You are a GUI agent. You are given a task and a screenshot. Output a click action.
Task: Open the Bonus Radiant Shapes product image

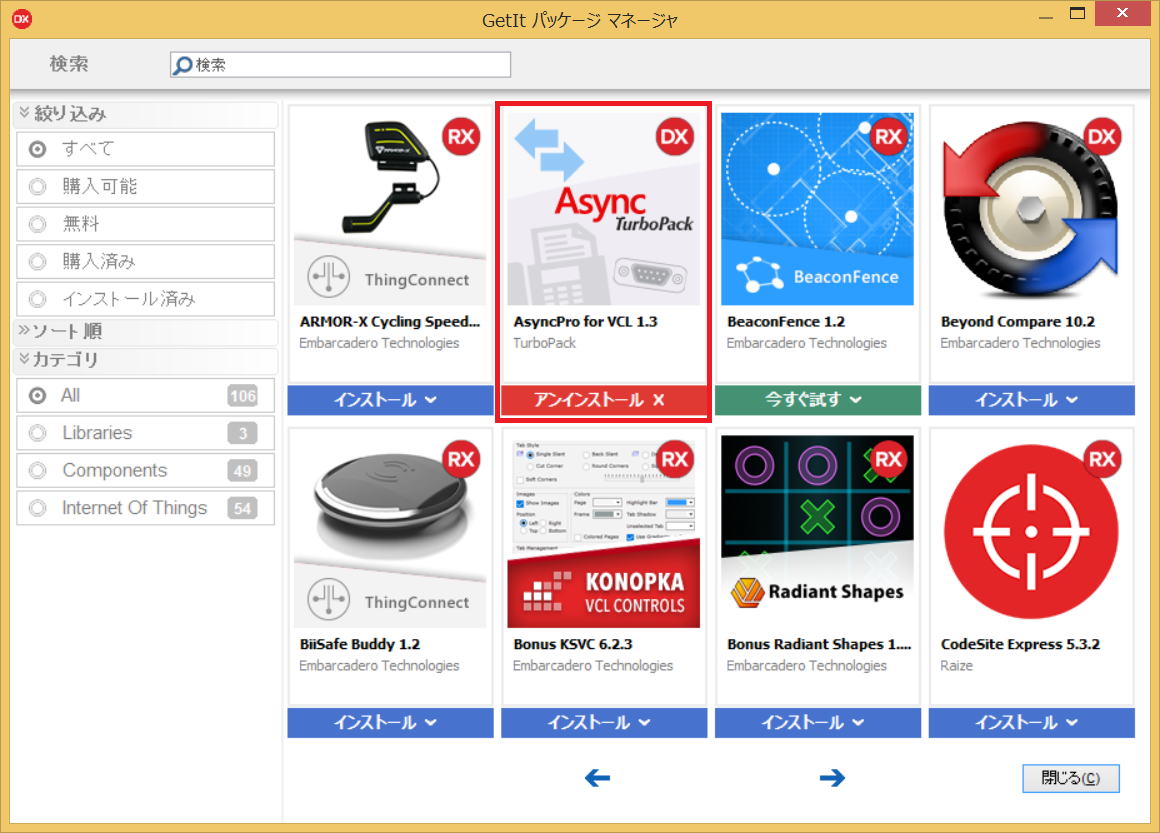817,531
